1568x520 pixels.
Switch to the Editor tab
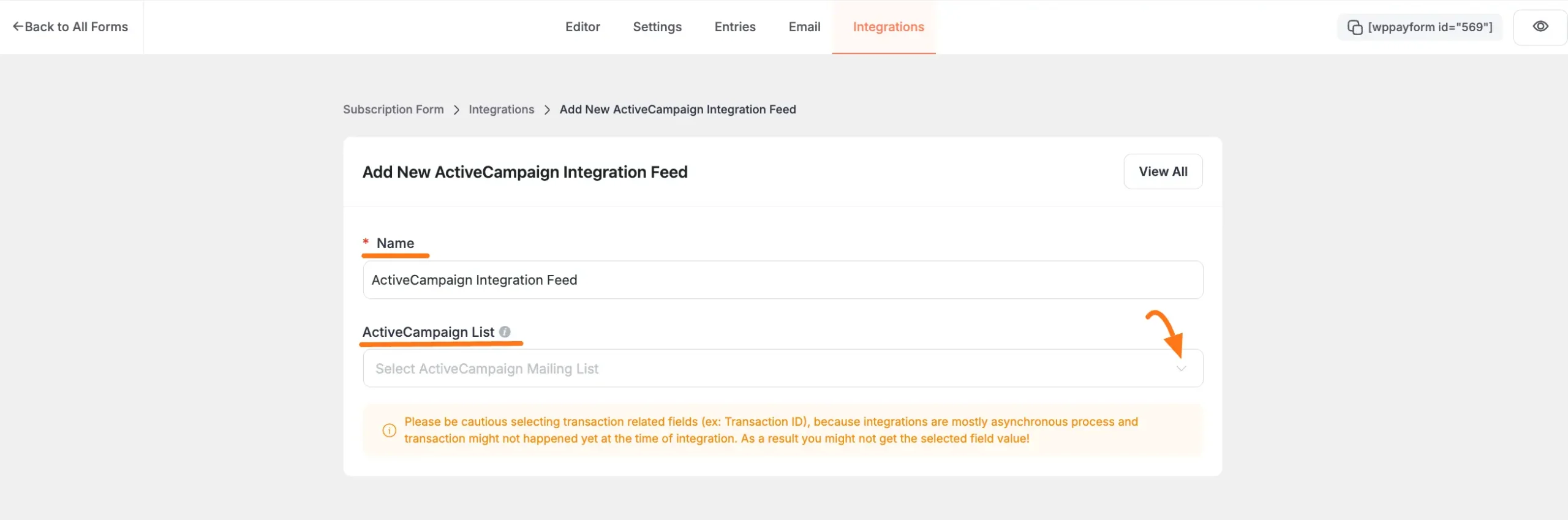[x=582, y=27]
